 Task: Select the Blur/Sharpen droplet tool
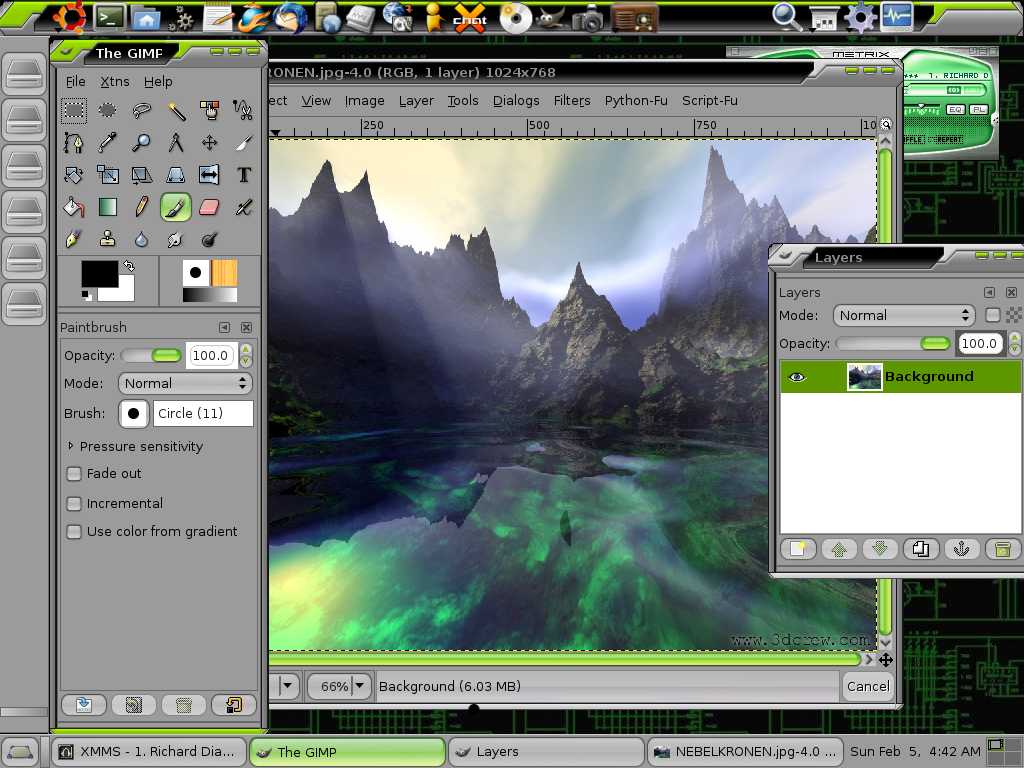pyautogui.click(x=142, y=240)
